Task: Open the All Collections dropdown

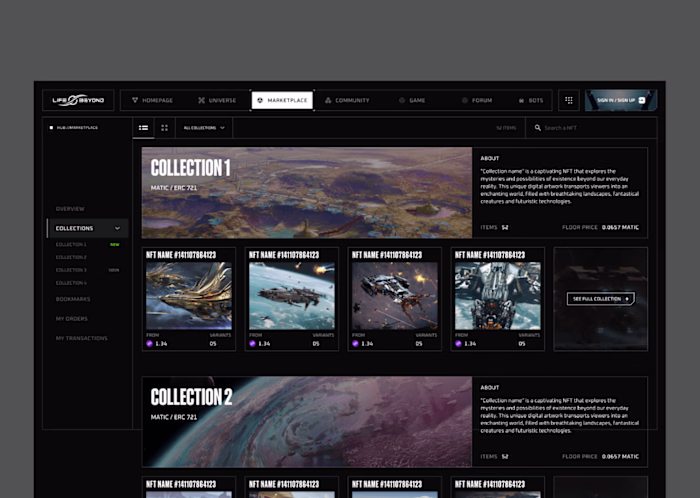Action: point(204,128)
